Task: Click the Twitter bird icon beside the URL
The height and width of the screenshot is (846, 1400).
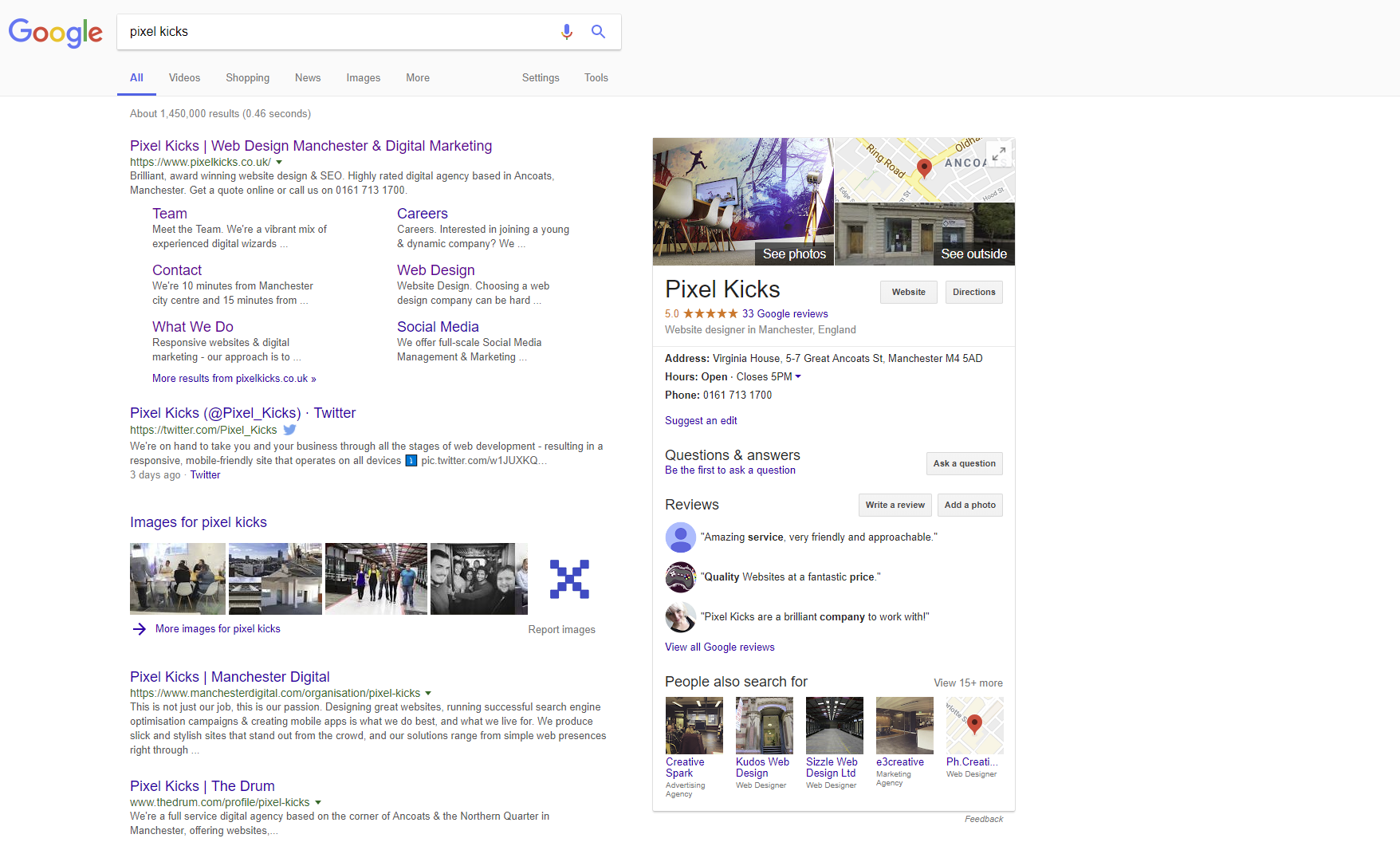Action: pos(290,430)
